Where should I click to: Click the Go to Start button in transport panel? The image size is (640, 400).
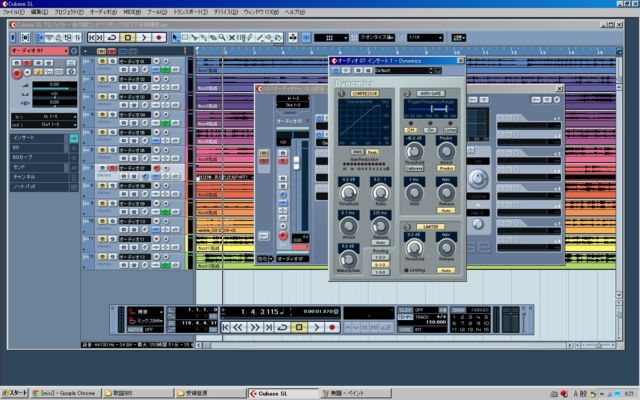pyautogui.click(x=228, y=327)
